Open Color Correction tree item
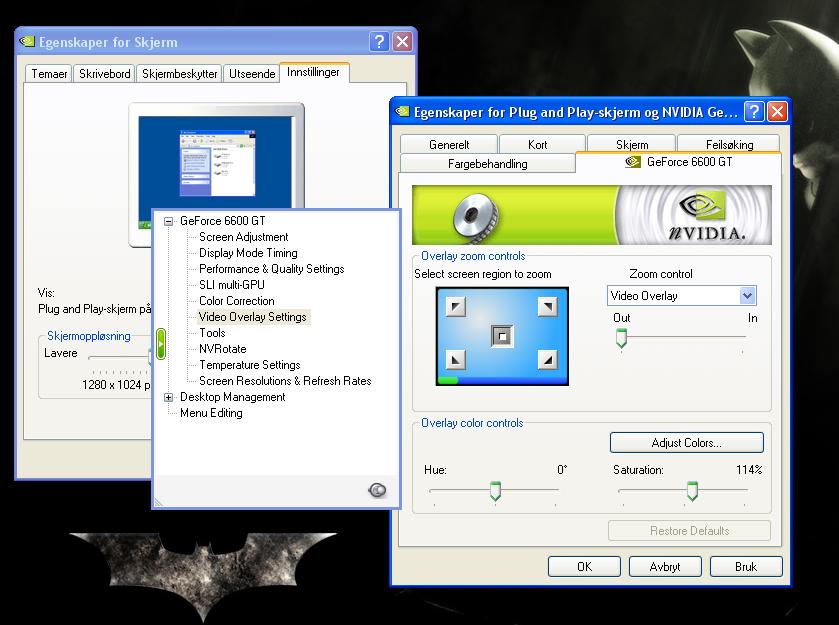This screenshot has width=839, height=625. coord(237,301)
